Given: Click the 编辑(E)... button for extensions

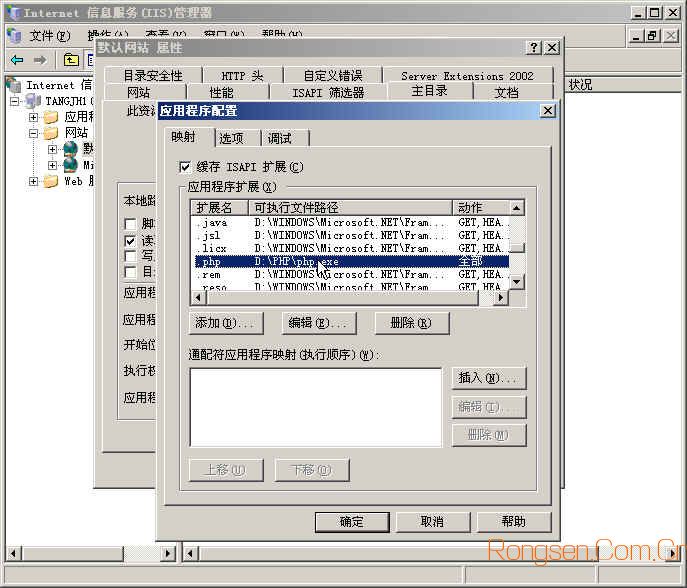Looking at the screenshot, I should (x=319, y=323).
